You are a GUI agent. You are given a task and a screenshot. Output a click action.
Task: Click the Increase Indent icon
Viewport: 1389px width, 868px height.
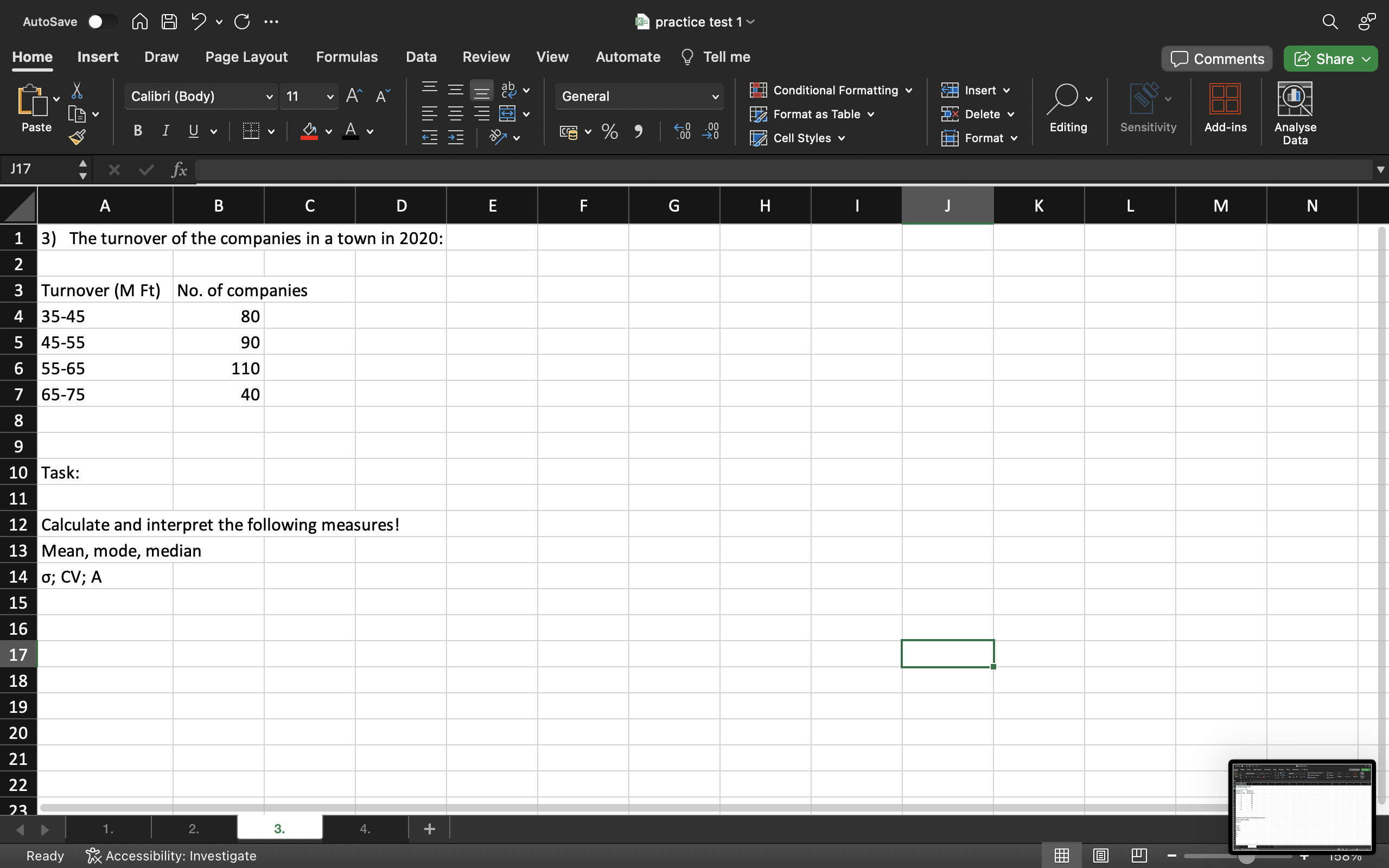point(456,137)
